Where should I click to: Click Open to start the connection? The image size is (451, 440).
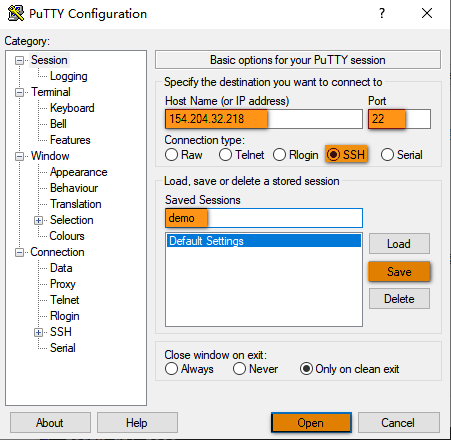click(x=311, y=423)
